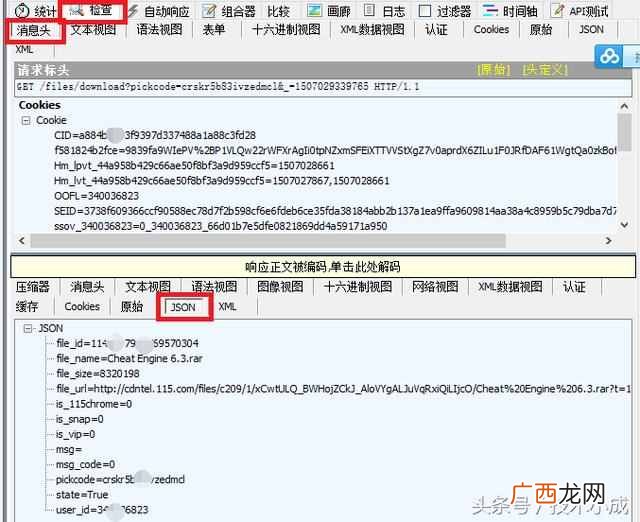
Task: Open request XML数据视图 tab
Action: 373,30
